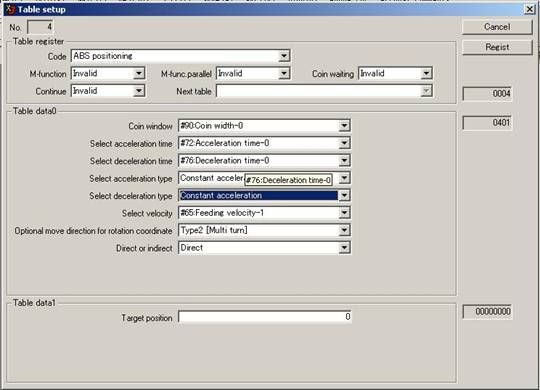Click the Code label text

click(x=57, y=57)
